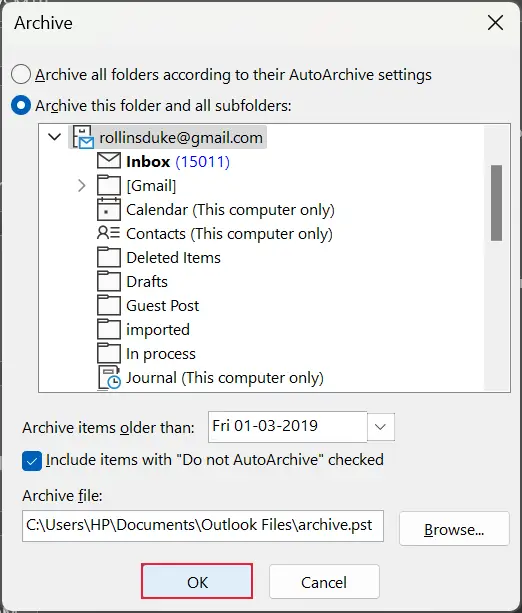Click the Drafts folder icon
Viewport: 522px width, 613px height.
pyautogui.click(x=109, y=281)
